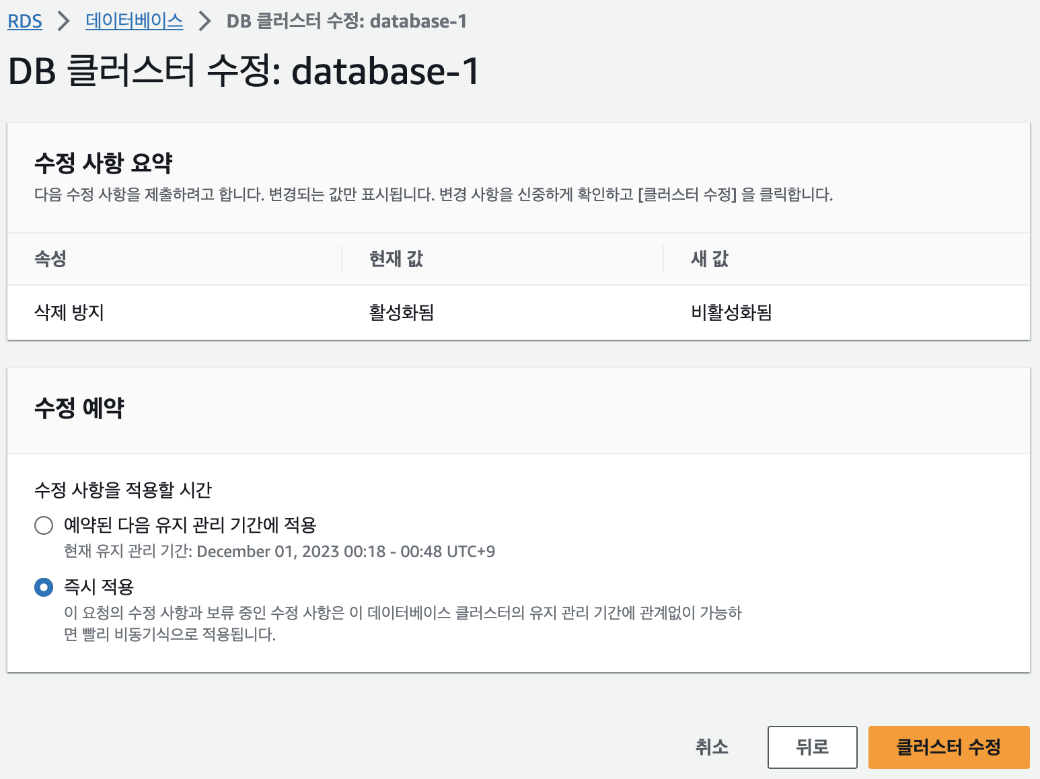The height and width of the screenshot is (779, 1040).
Task: Go back with the 뒤로 button
Action: tap(812, 747)
